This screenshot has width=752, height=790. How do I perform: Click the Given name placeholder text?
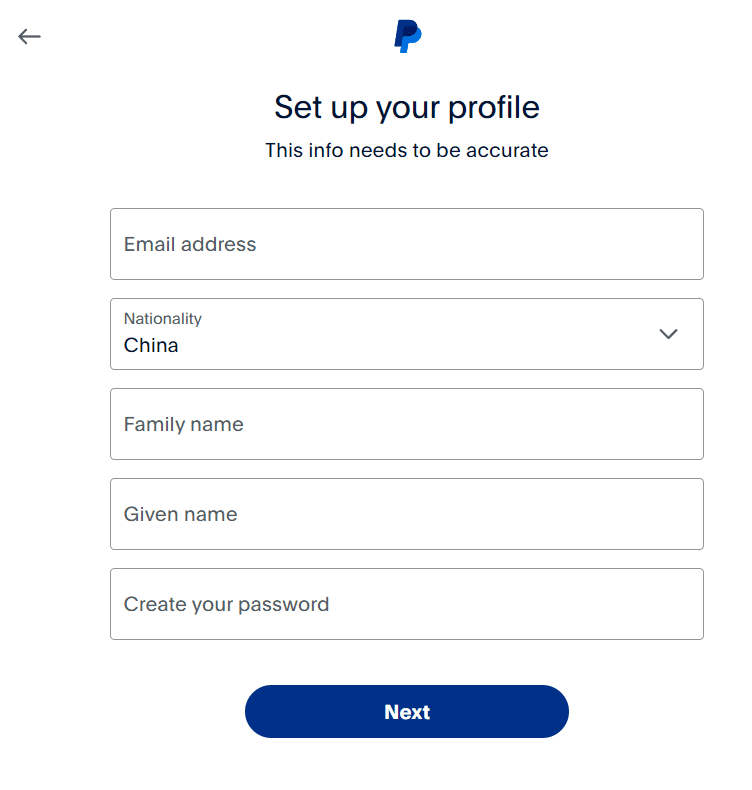click(x=180, y=514)
